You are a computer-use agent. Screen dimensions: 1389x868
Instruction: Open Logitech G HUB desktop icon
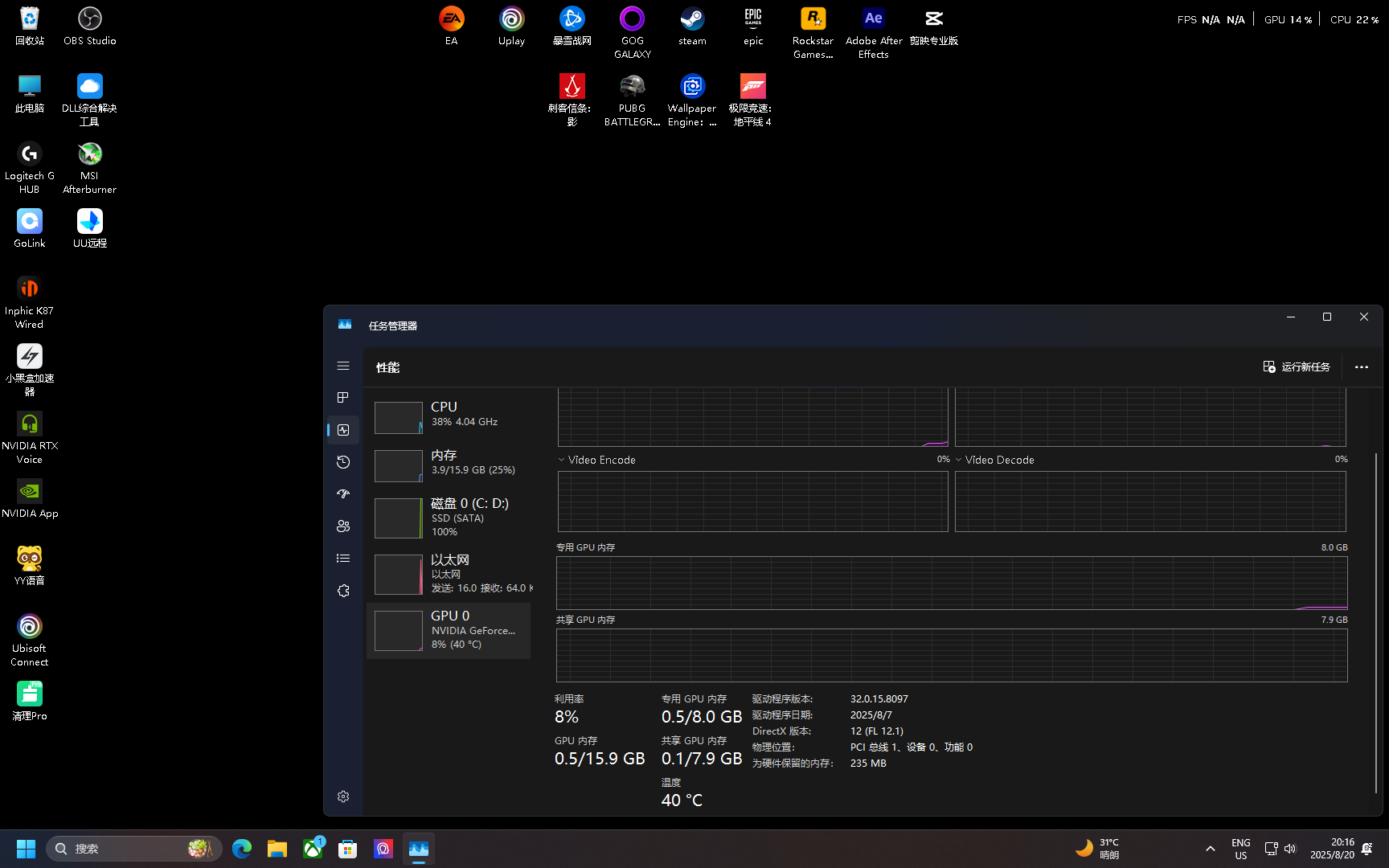(30, 167)
